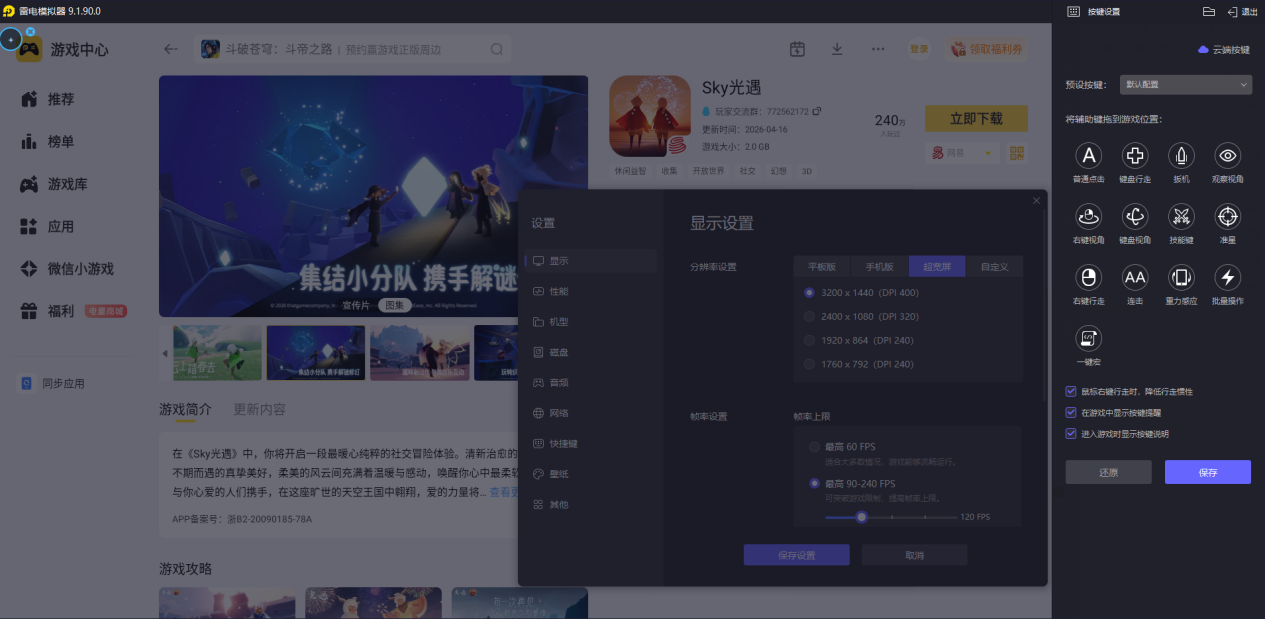Image resolution: width=1265 pixels, height=619 pixels.
Task: Open the three-dot more menu in game center
Action: (x=878, y=49)
